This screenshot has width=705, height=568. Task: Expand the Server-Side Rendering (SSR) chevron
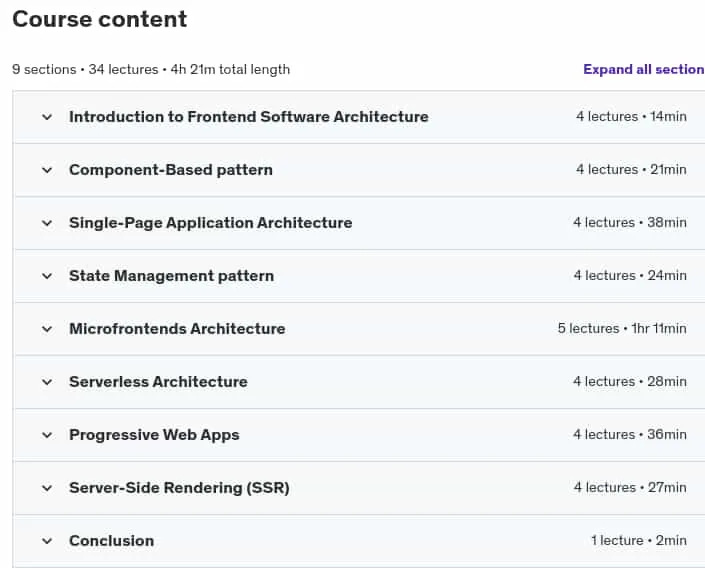click(47, 488)
